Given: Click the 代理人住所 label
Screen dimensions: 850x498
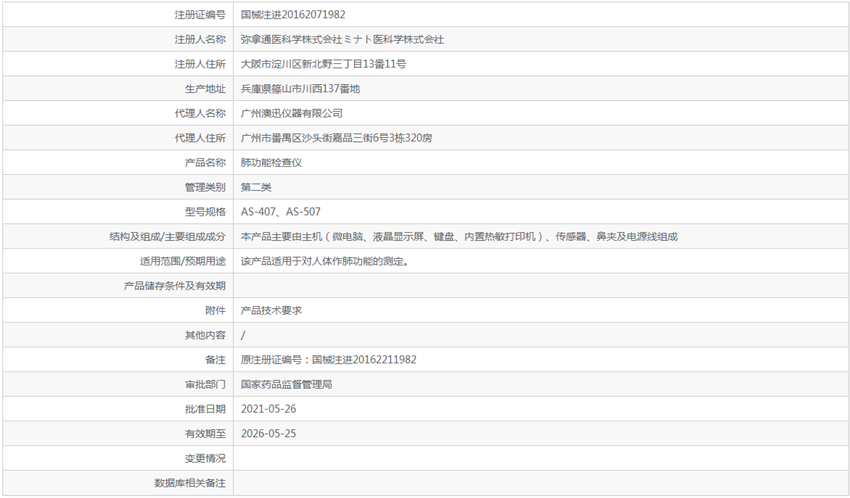Looking at the screenshot, I should tap(200, 138).
